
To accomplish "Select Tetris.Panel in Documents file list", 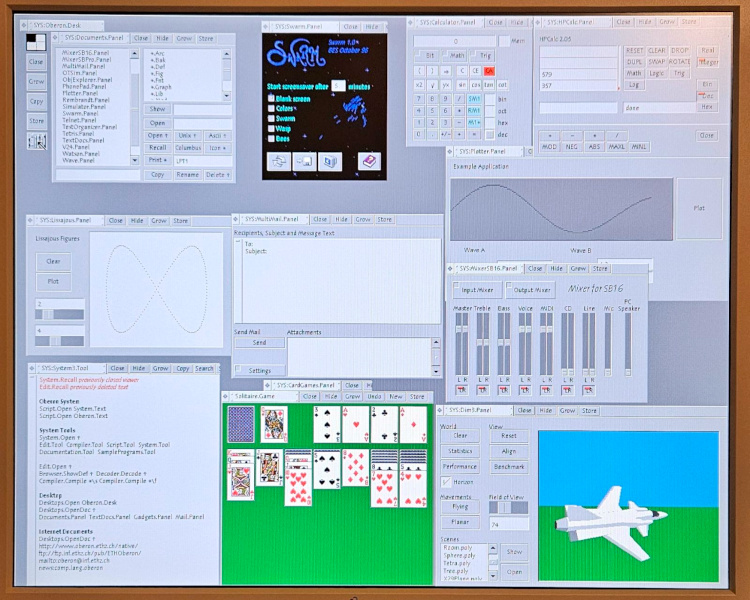I will point(78,134).
